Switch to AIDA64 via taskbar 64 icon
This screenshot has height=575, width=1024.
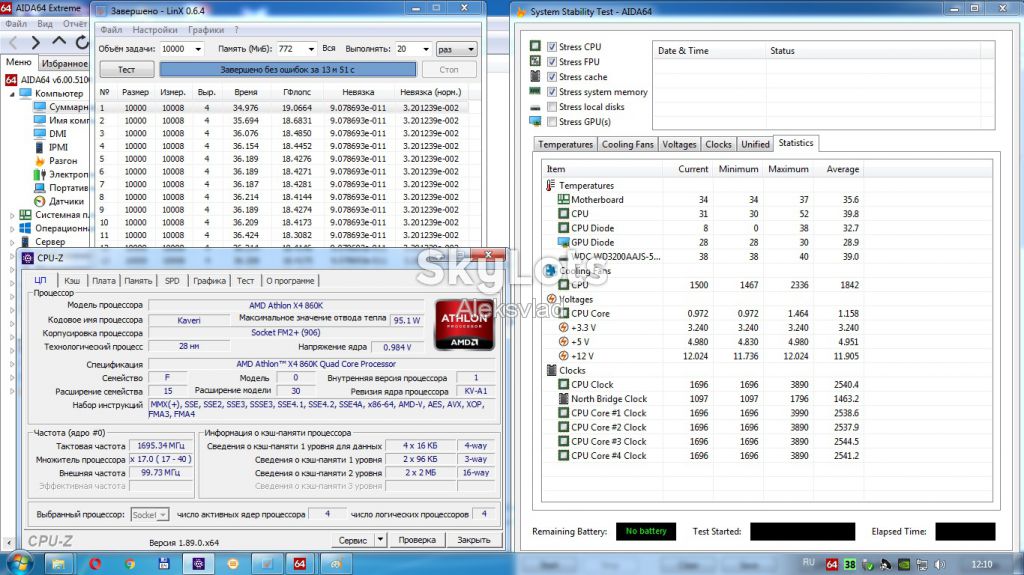pyautogui.click(x=300, y=563)
